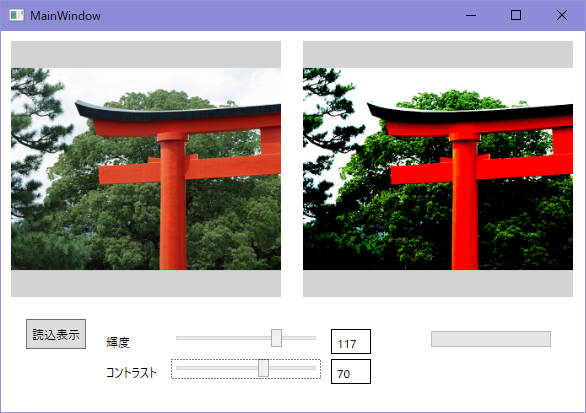This screenshot has height=413, width=586.
Task: Click the empty gray progress bar
Action: 491,339
